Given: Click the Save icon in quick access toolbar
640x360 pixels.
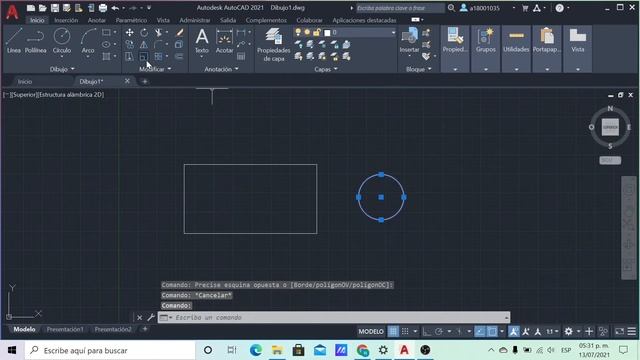Looking at the screenshot, I should (55, 8).
